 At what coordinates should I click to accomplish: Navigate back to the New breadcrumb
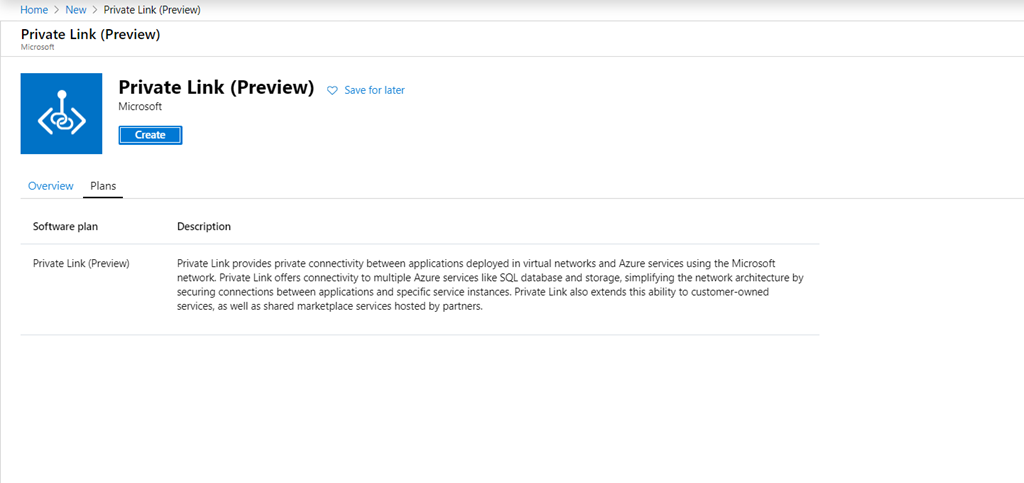[x=76, y=10]
